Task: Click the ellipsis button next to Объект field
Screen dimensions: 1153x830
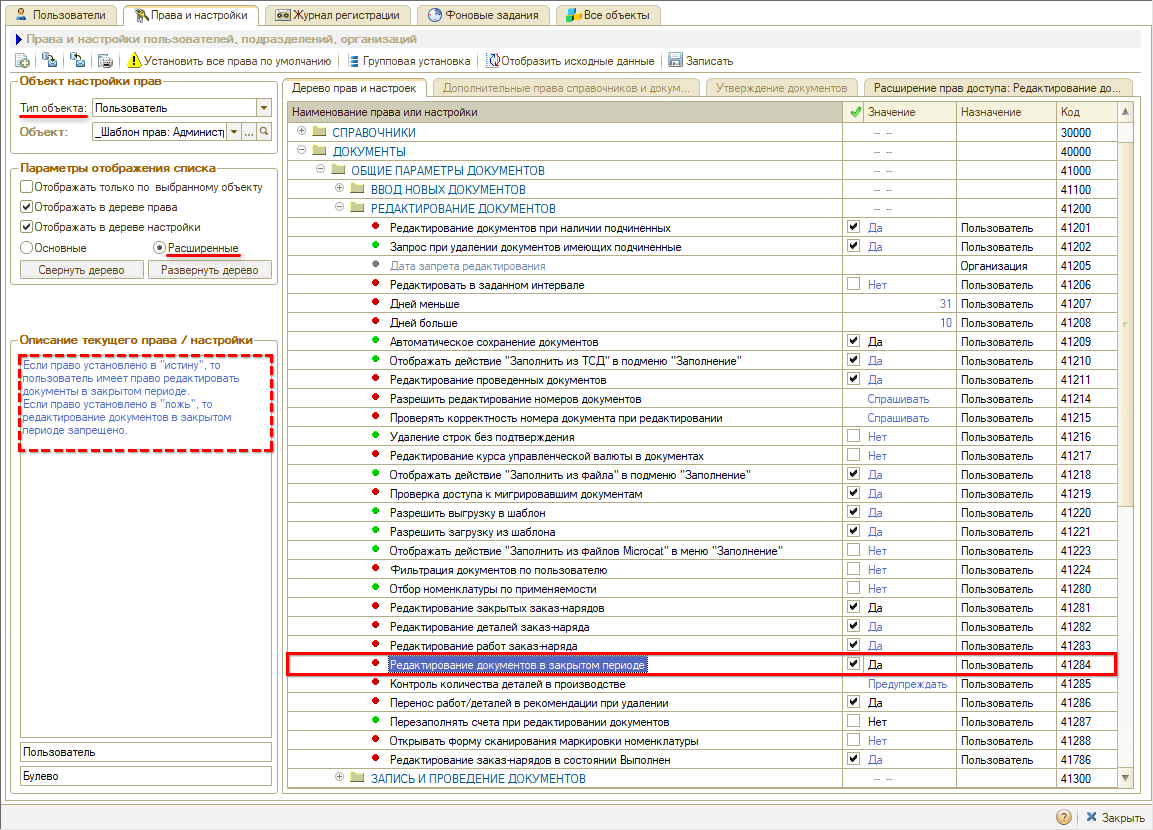Action: [249, 132]
